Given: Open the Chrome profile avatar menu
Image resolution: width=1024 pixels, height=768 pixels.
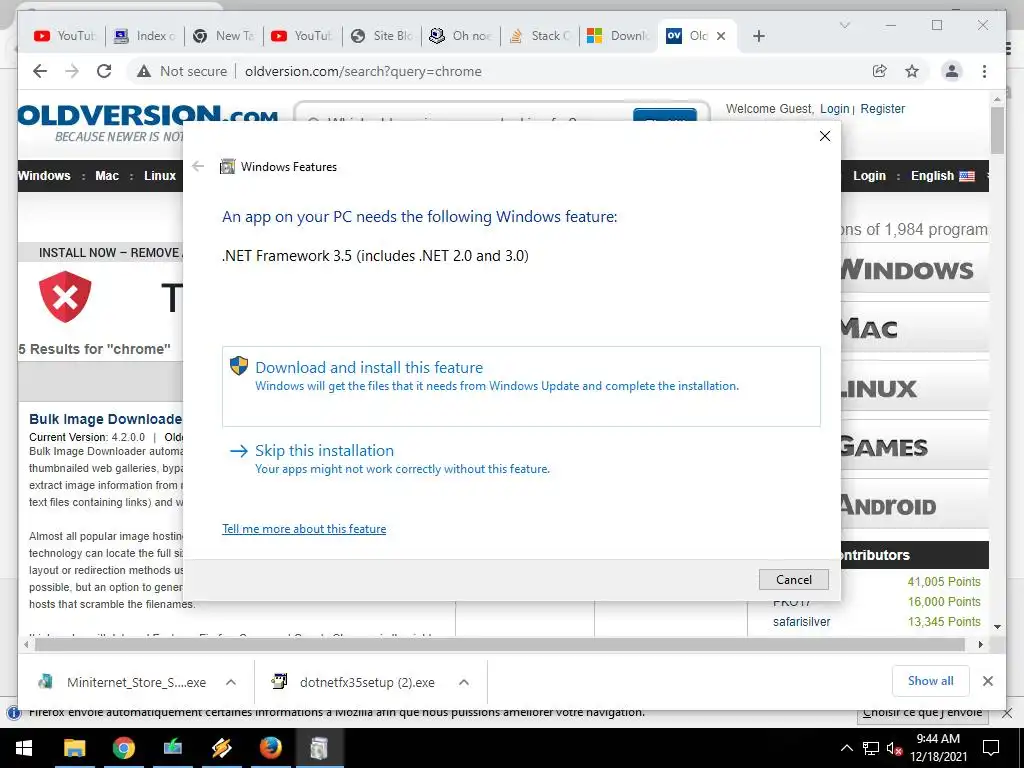Looking at the screenshot, I should [x=952, y=71].
